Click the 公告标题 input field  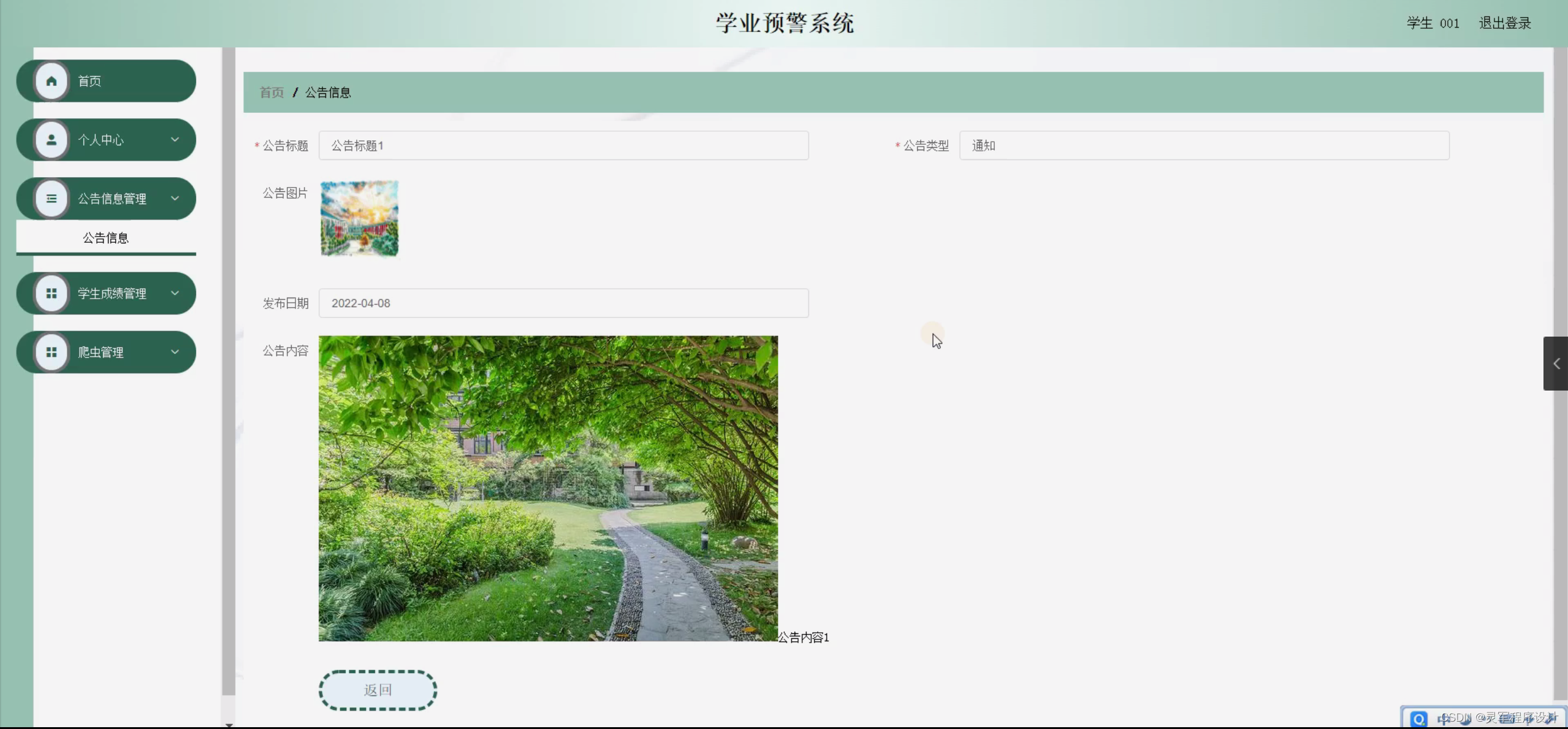coord(563,146)
